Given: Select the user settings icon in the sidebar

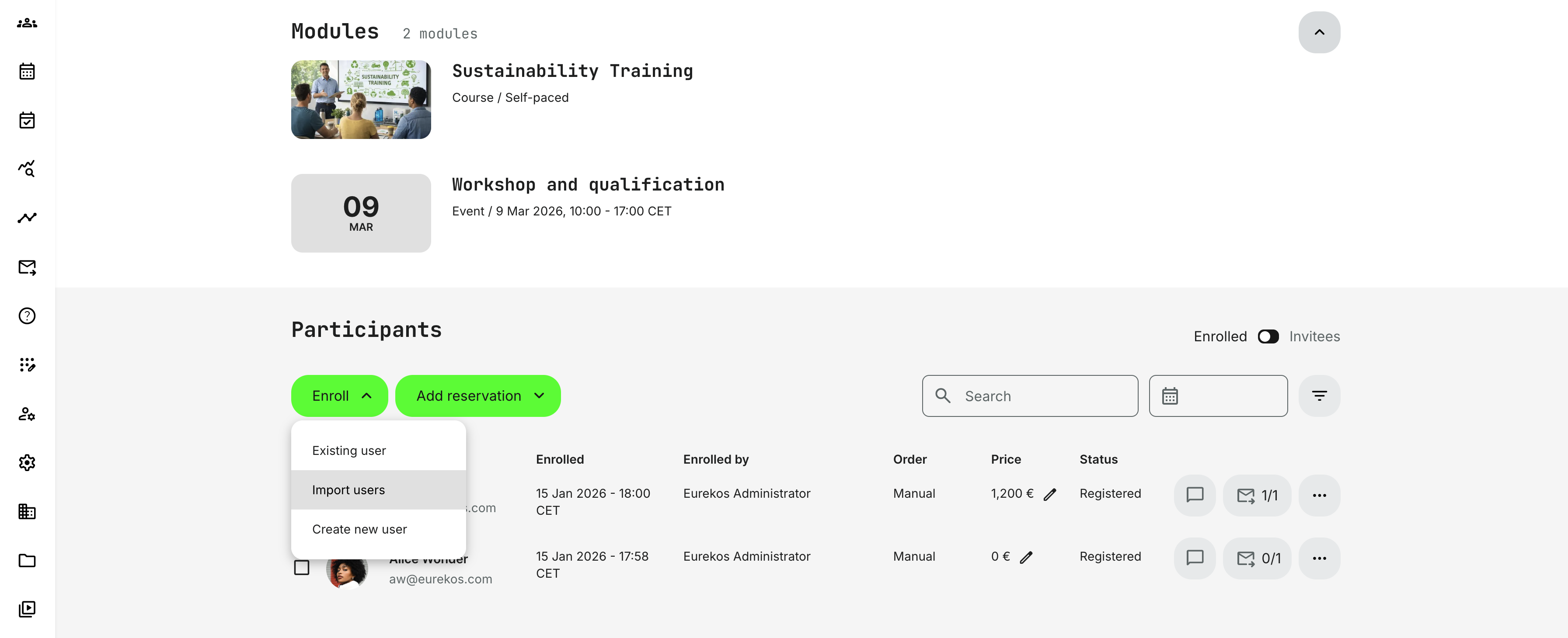Looking at the screenshot, I should point(27,415).
